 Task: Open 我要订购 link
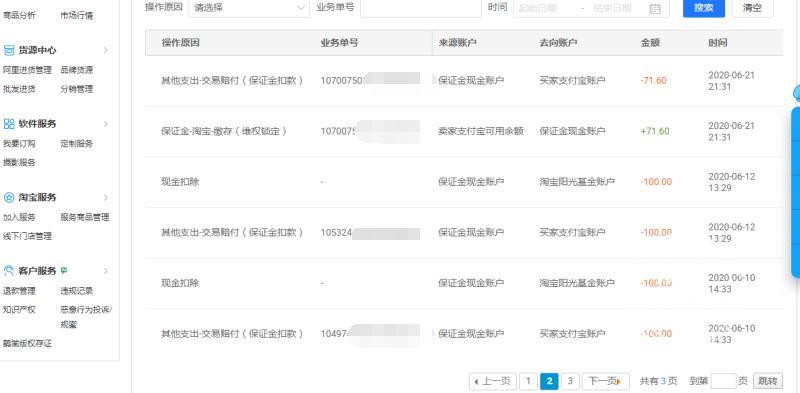(x=19, y=143)
